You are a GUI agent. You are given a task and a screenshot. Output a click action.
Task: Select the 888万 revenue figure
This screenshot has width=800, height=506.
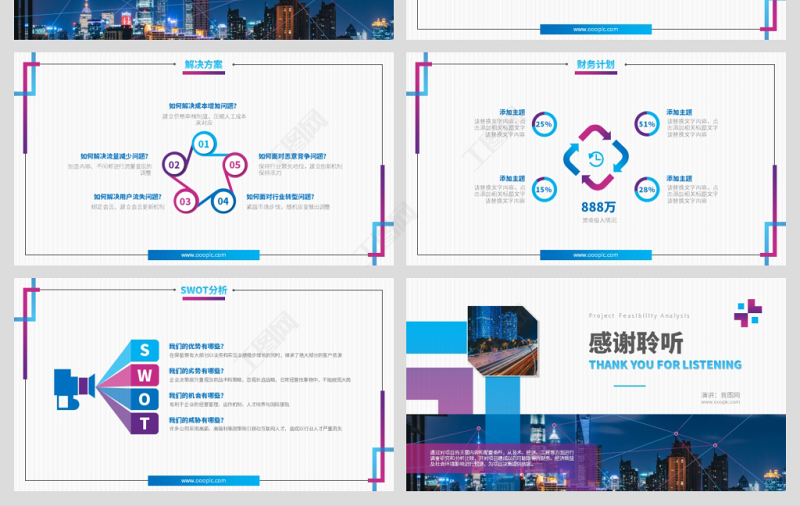[595, 207]
